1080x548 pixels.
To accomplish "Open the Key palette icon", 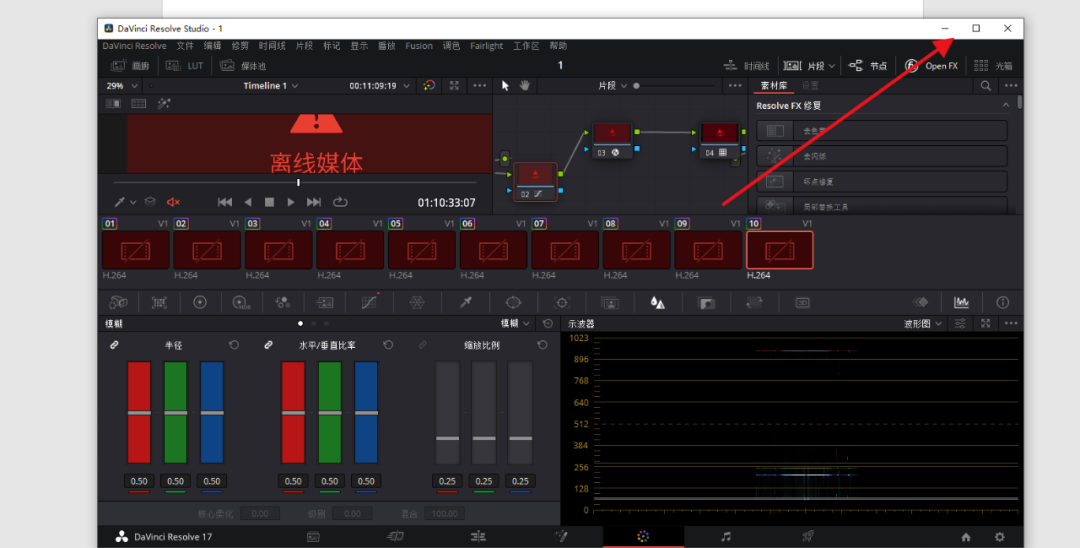I will click(x=705, y=302).
